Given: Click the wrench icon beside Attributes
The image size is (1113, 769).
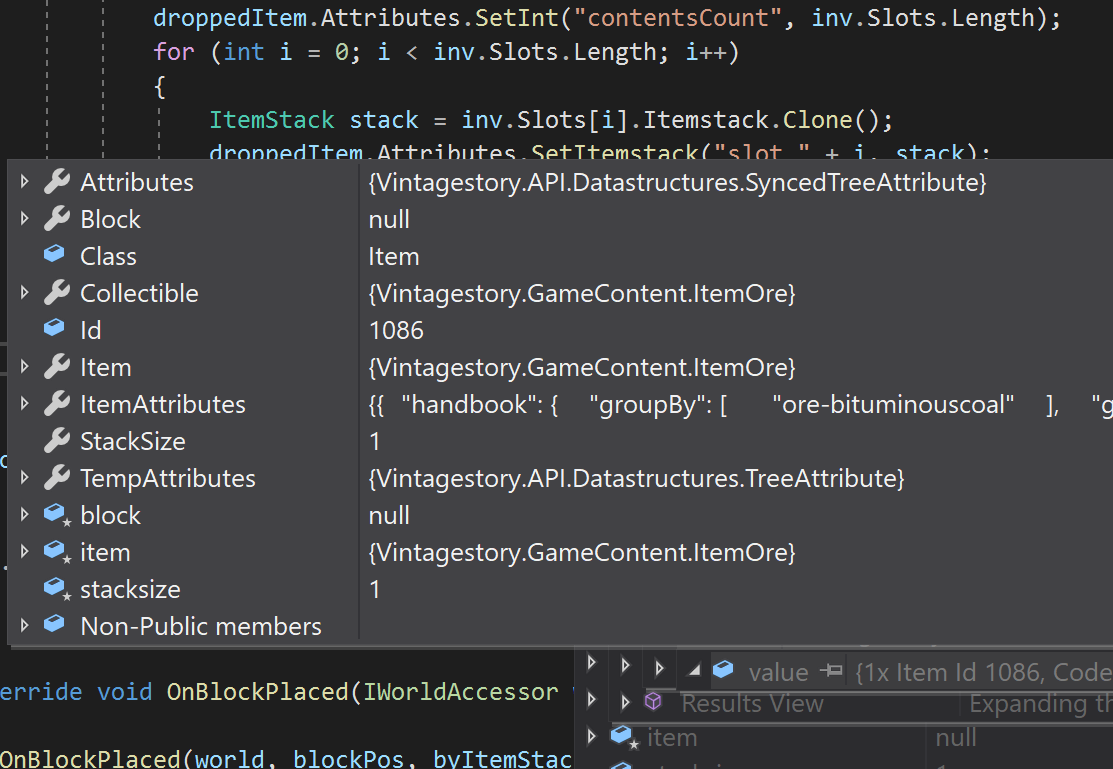Looking at the screenshot, I should (x=56, y=182).
